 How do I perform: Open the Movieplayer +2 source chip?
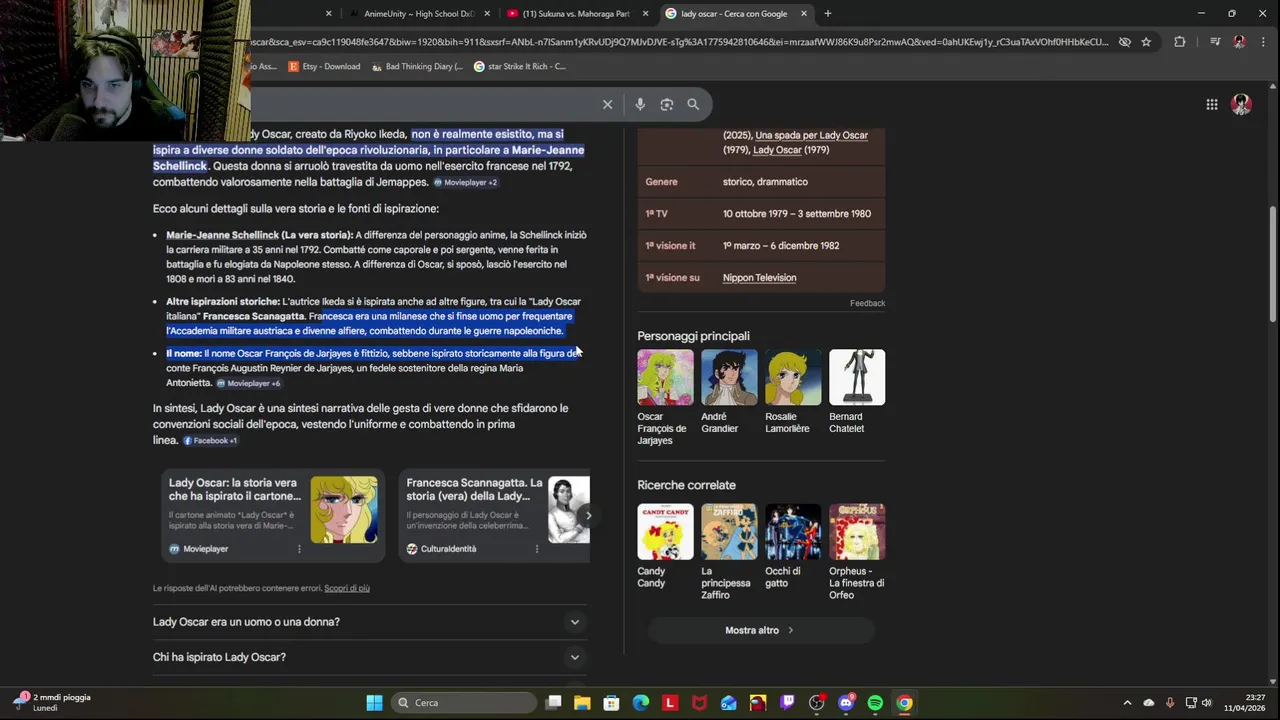tap(465, 183)
